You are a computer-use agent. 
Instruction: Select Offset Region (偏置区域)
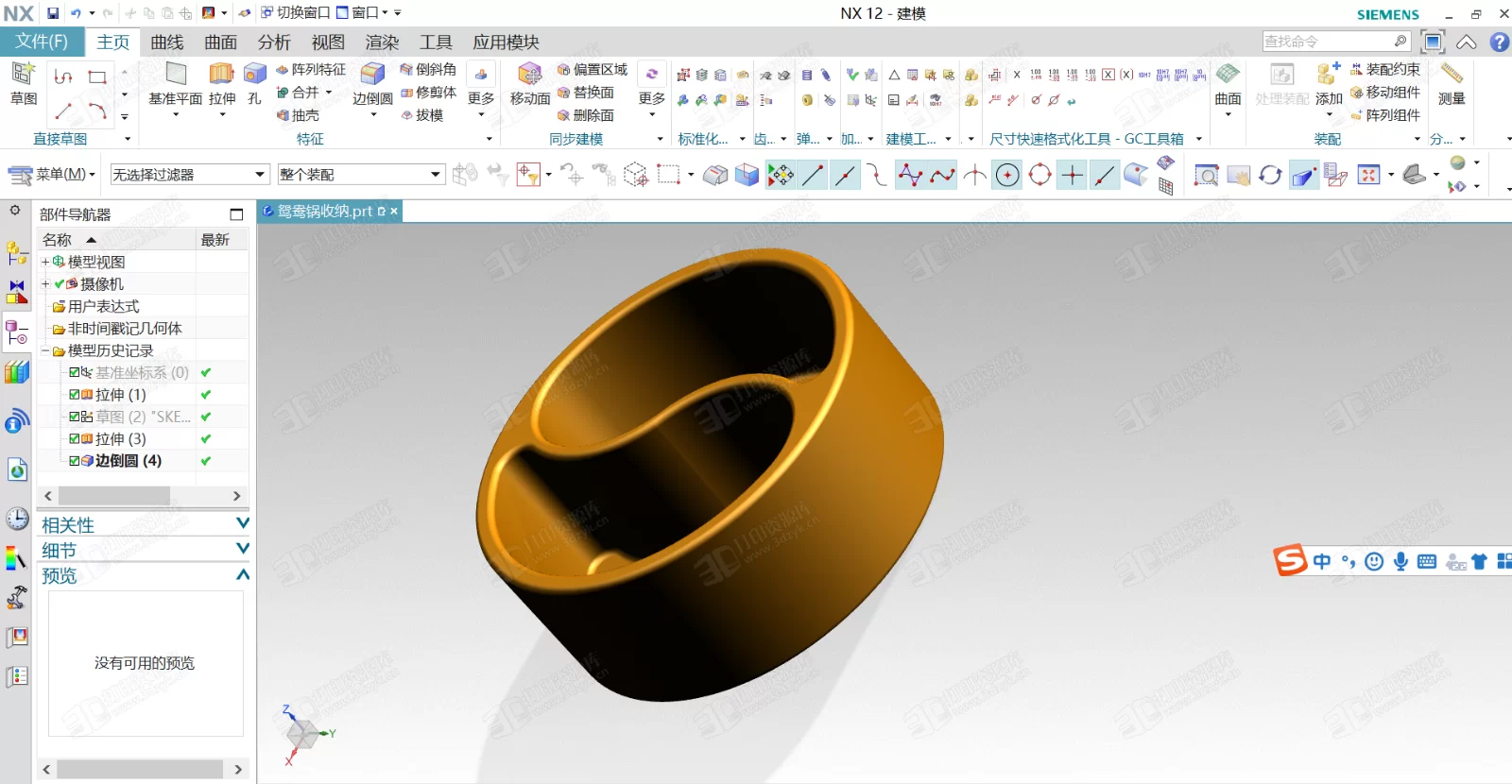click(593, 70)
